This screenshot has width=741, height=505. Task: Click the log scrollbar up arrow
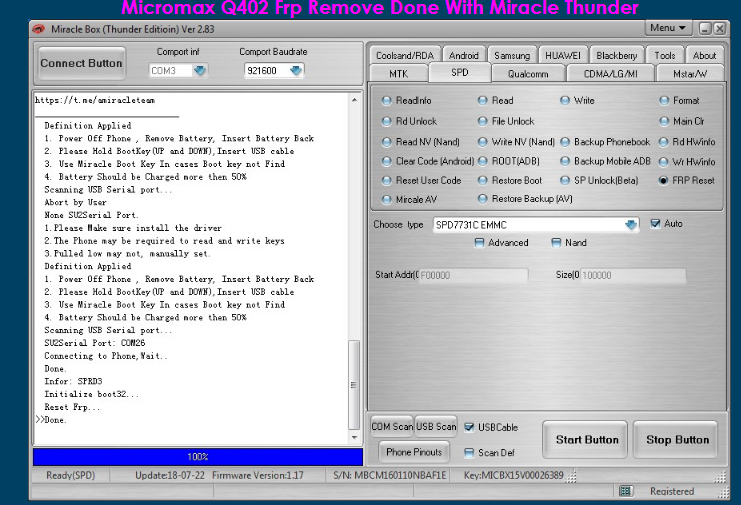click(x=354, y=100)
